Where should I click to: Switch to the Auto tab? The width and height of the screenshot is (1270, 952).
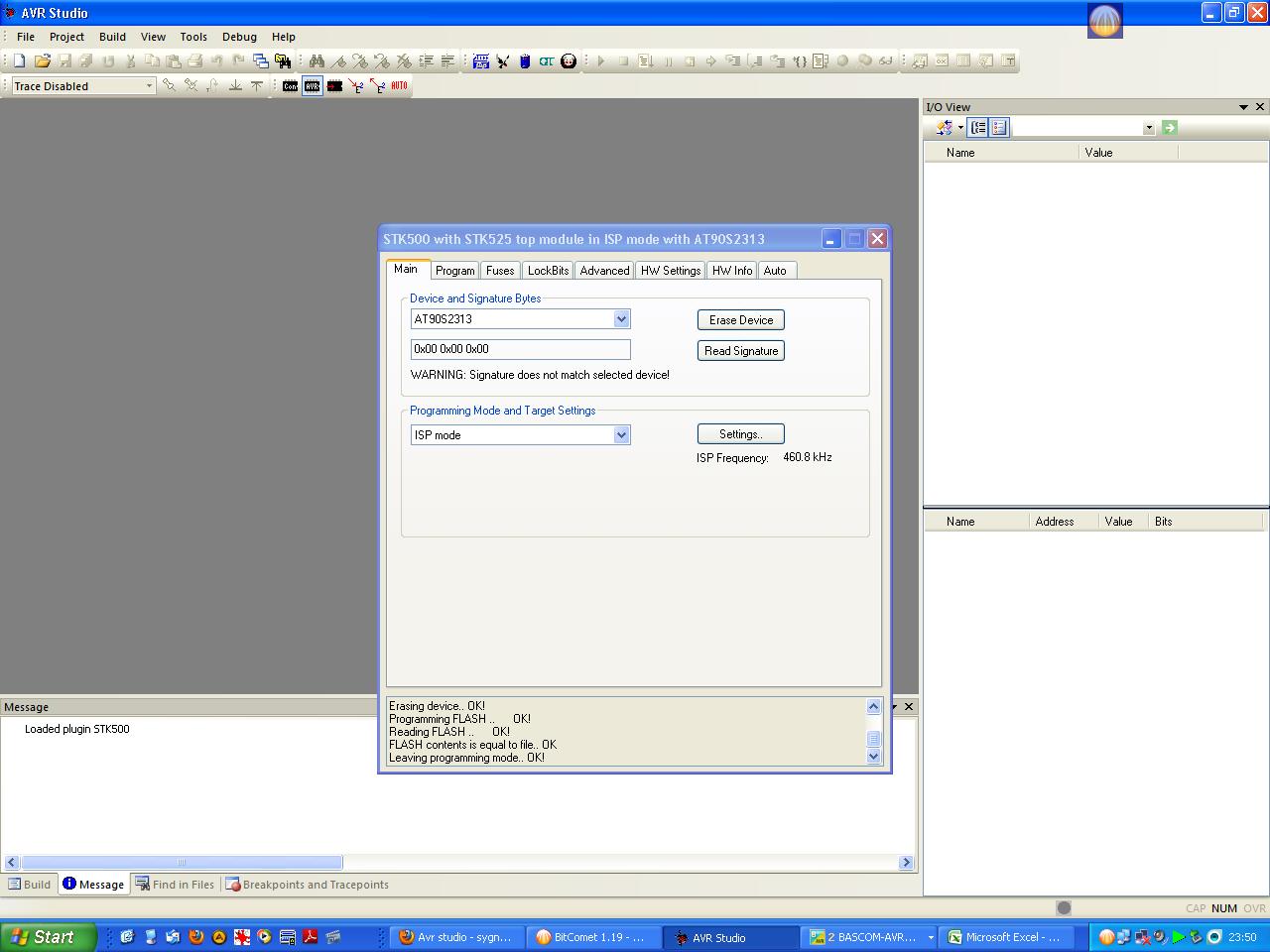pos(775,271)
